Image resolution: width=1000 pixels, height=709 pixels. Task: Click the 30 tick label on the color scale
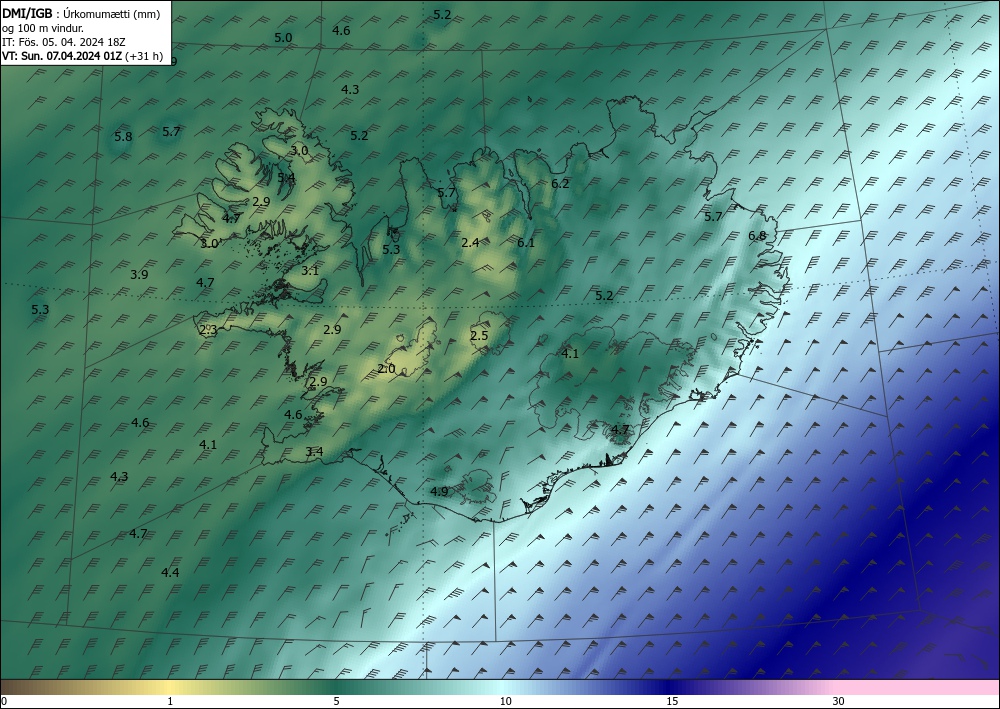838,701
